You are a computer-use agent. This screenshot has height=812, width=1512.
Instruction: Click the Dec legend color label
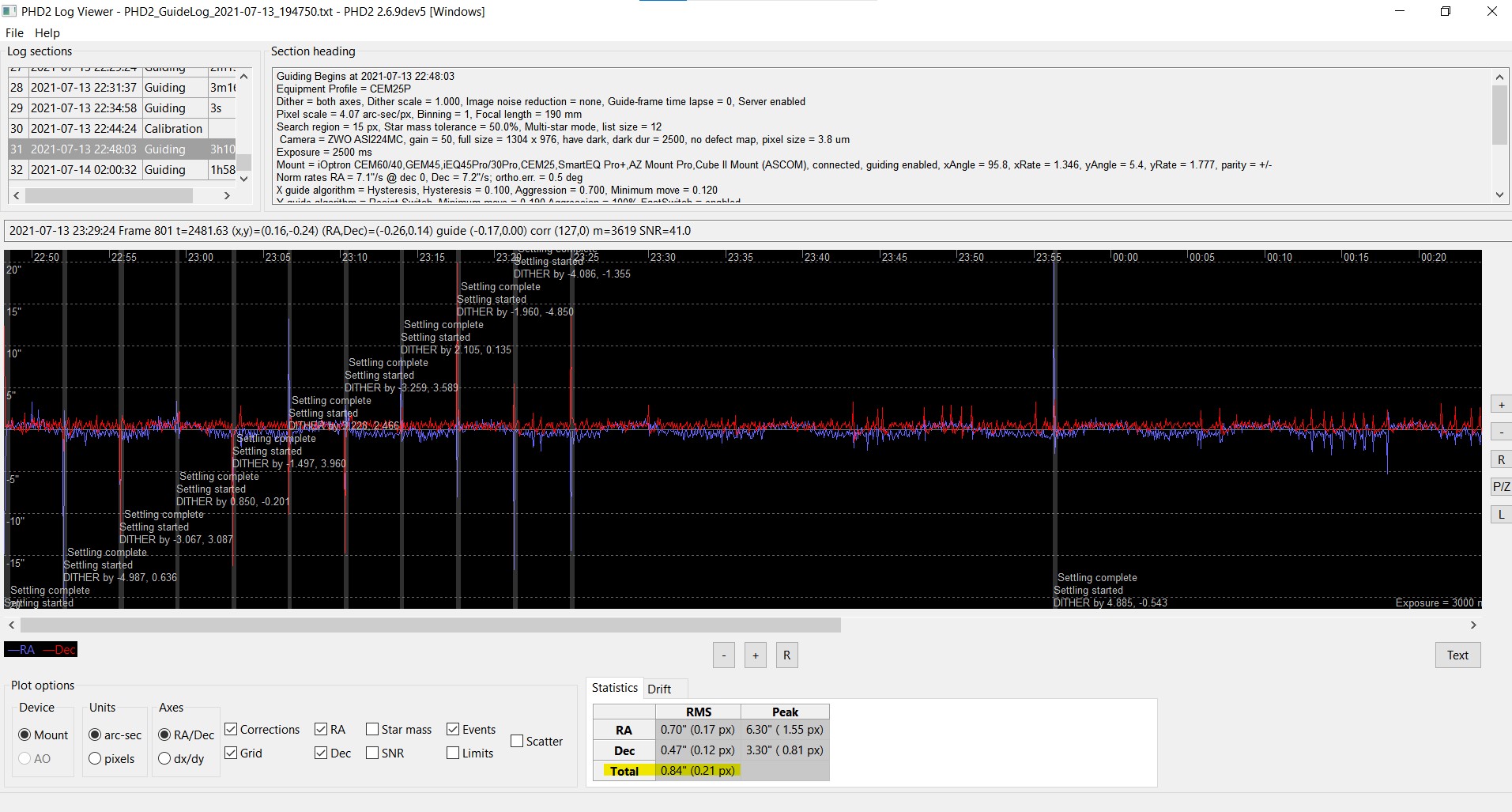click(59, 650)
